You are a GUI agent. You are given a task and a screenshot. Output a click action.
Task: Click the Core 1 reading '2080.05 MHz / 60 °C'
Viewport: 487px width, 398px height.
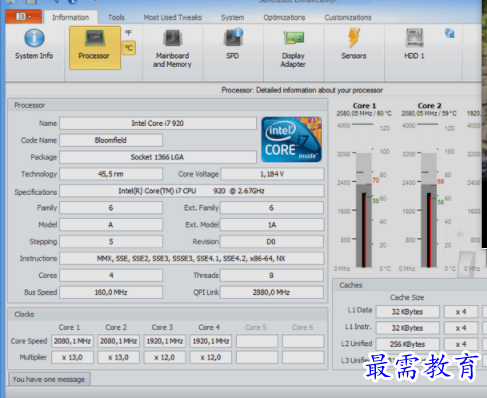click(364, 114)
